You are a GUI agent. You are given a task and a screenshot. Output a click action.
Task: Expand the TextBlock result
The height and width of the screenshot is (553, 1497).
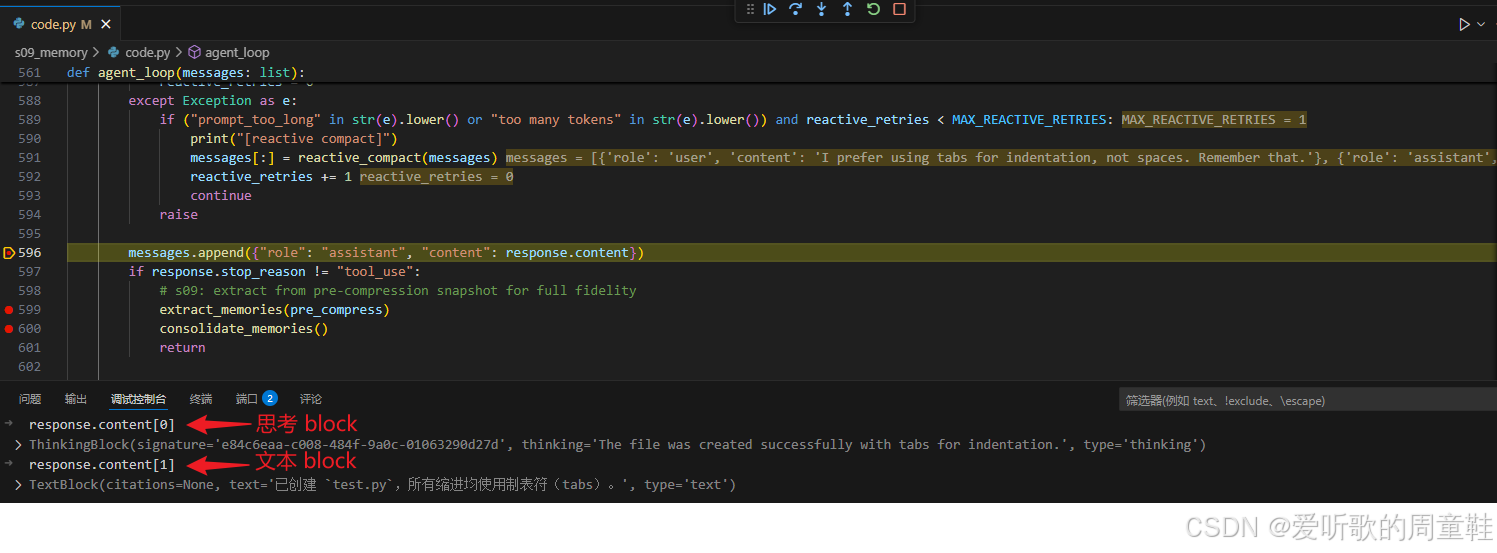click(18, 485)
